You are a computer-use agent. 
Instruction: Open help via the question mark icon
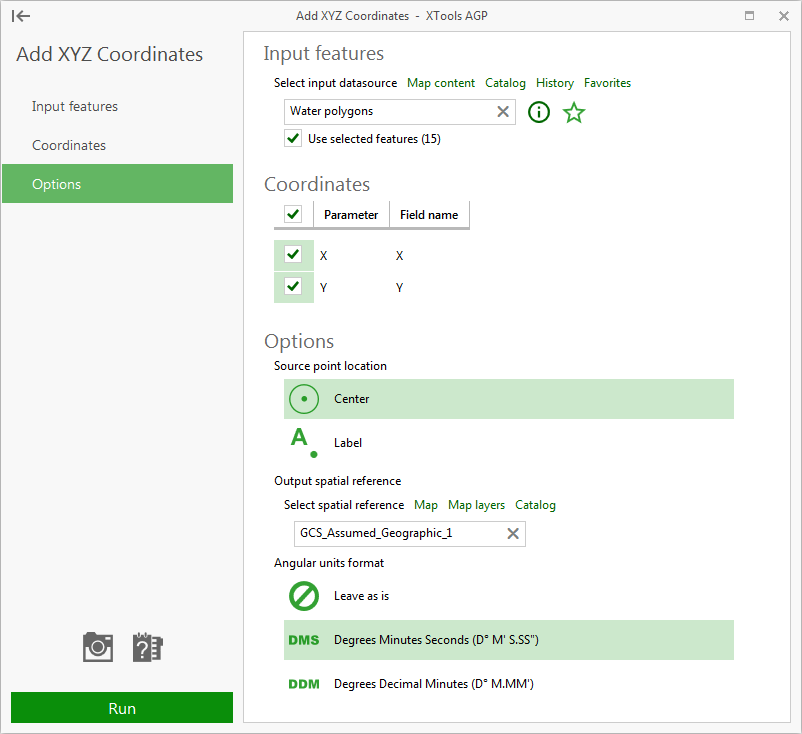(146, 647)
